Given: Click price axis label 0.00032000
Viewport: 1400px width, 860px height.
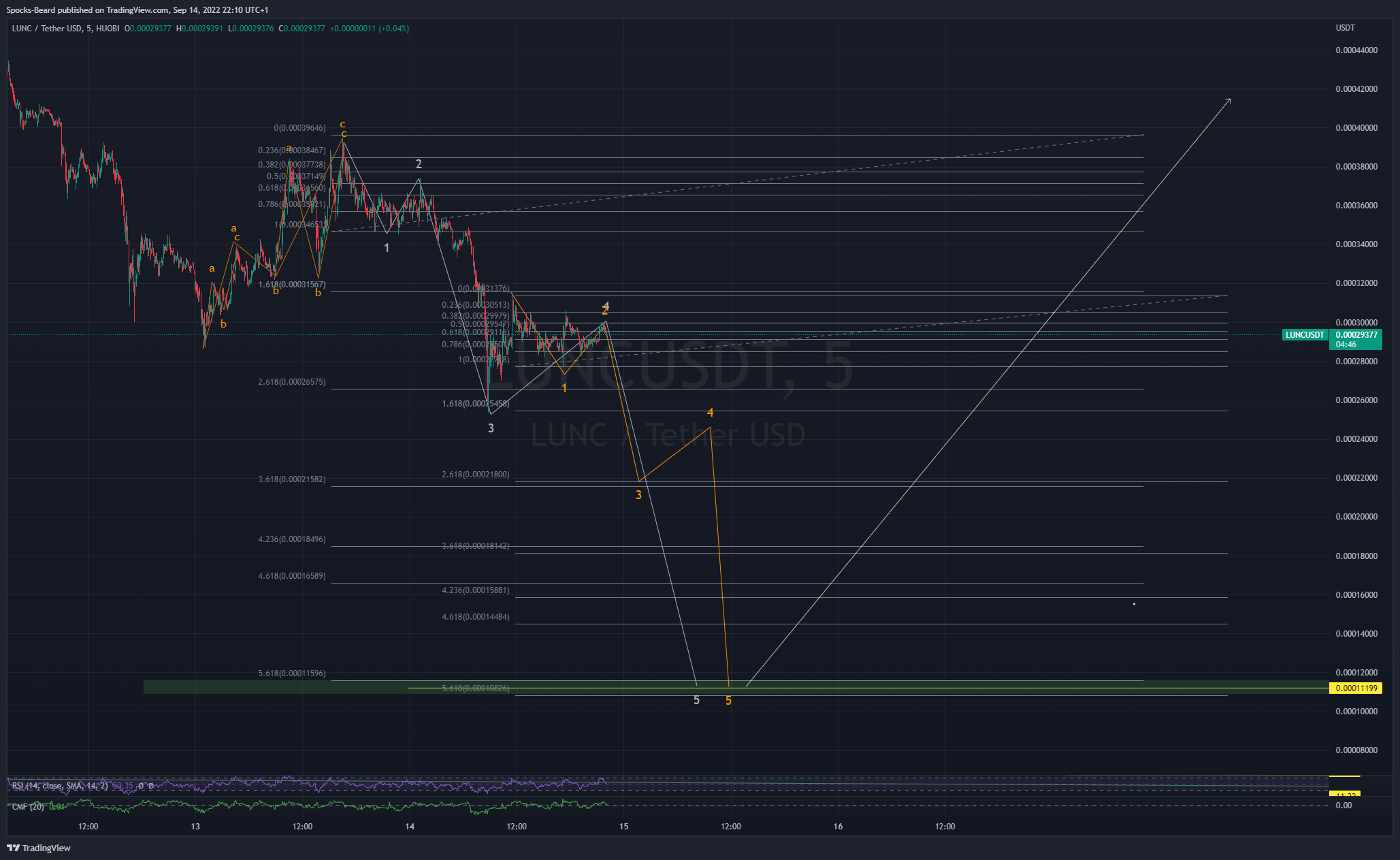Looking at the screenshot, I should pos(1356,283).
